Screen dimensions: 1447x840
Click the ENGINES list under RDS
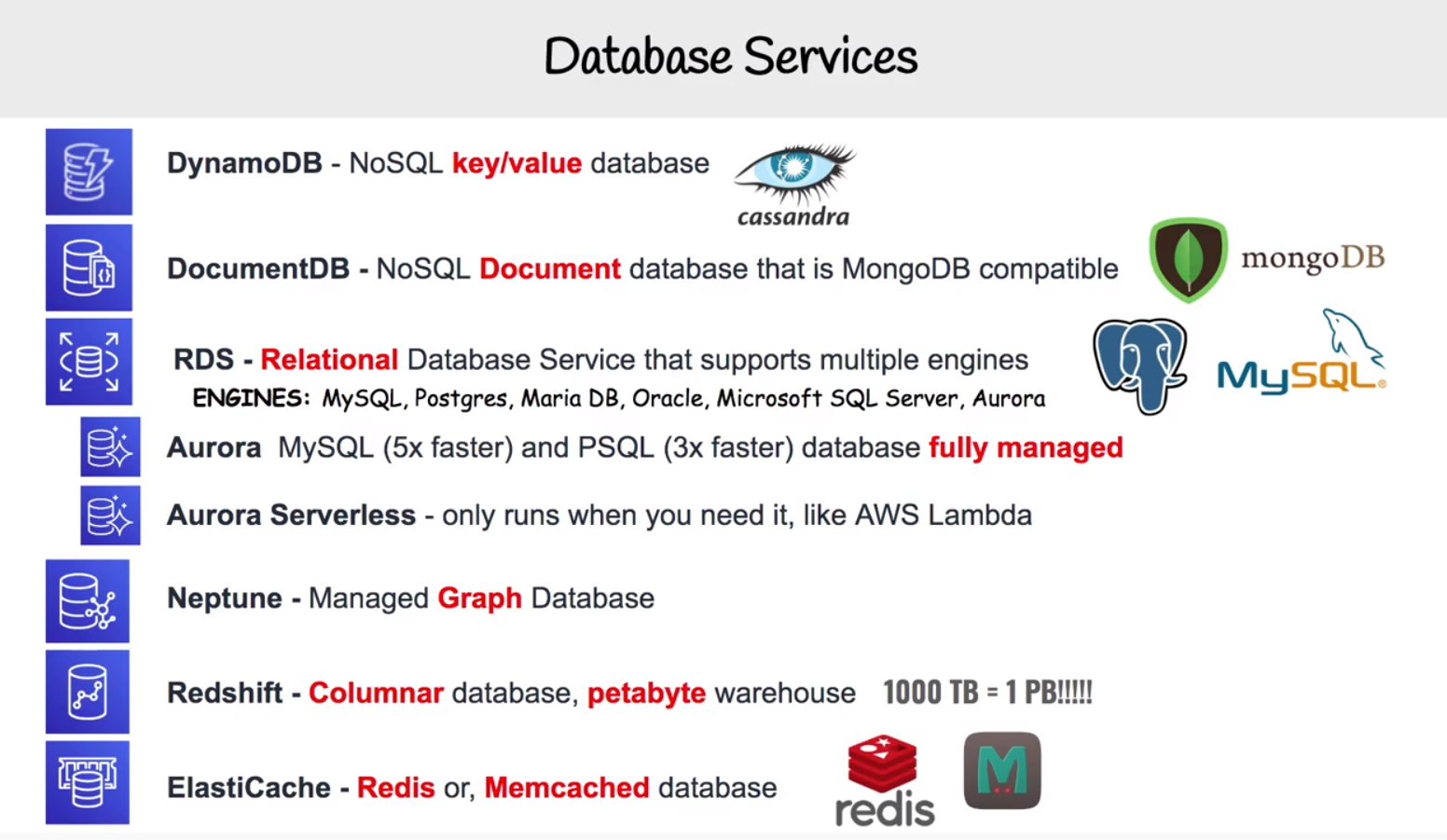618,399
